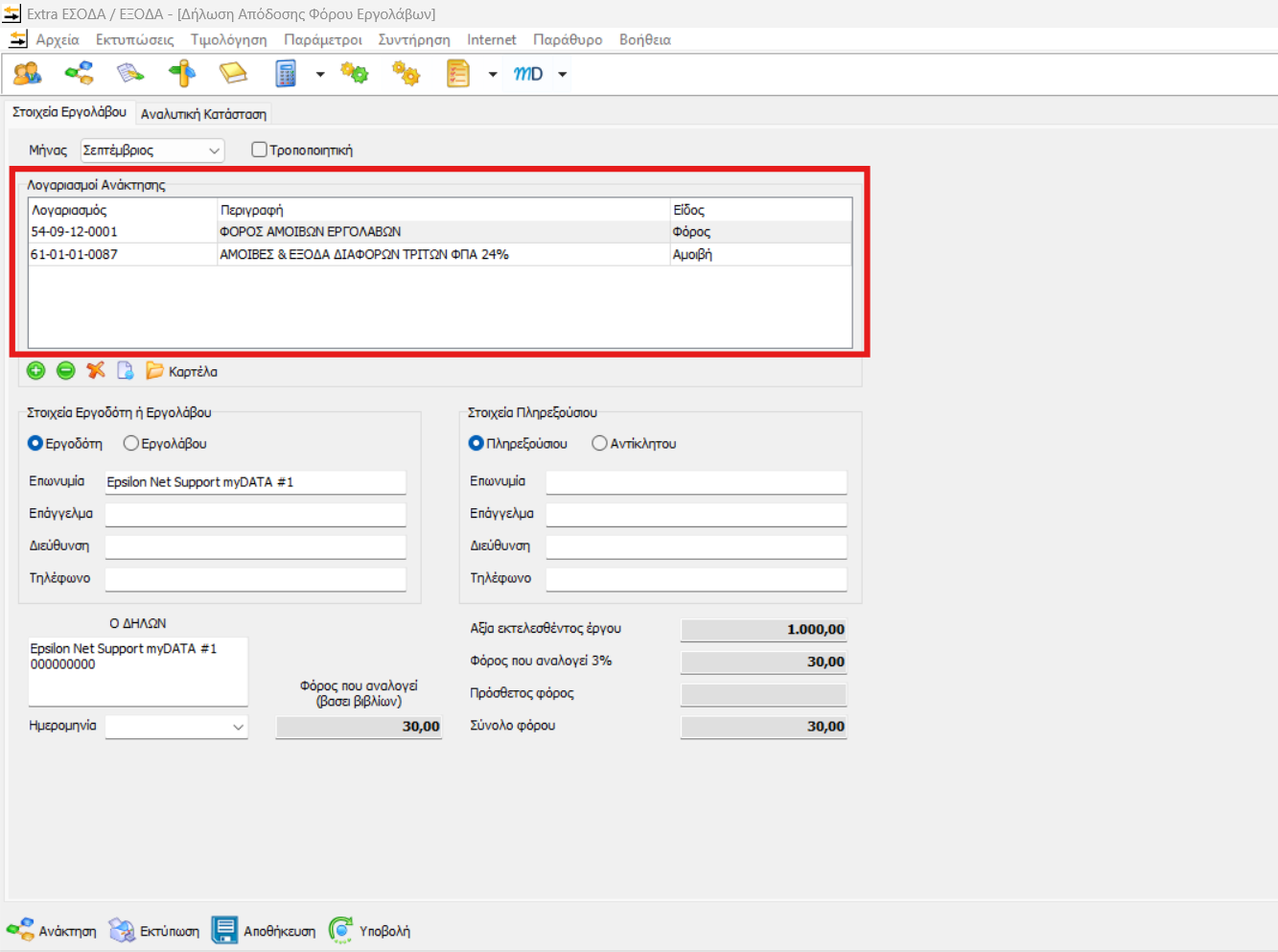Expand the Ημερομηνία date dropdown
1278x952 pixels.
point(238,728)
